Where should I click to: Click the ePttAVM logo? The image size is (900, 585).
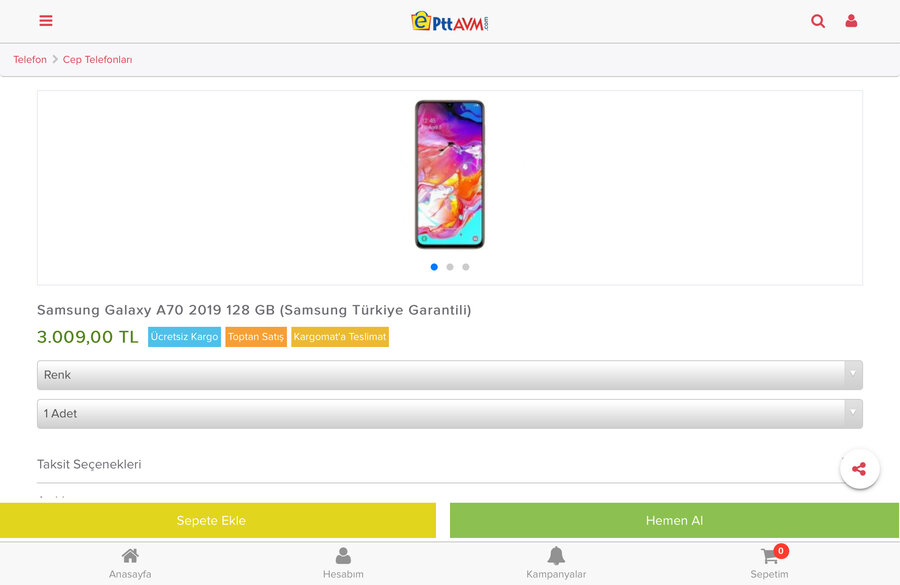click(x=450, y=21)
